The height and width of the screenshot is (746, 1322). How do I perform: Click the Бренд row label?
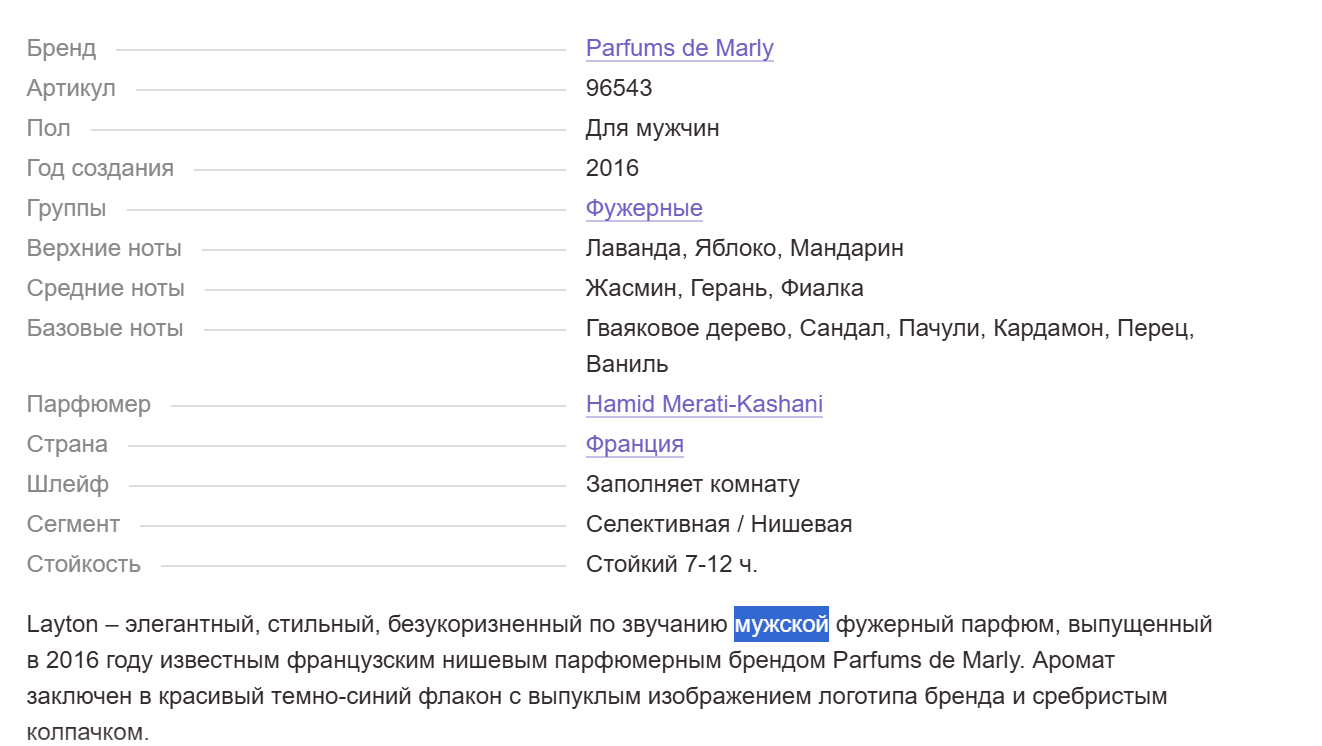click(x=61, y=48)
